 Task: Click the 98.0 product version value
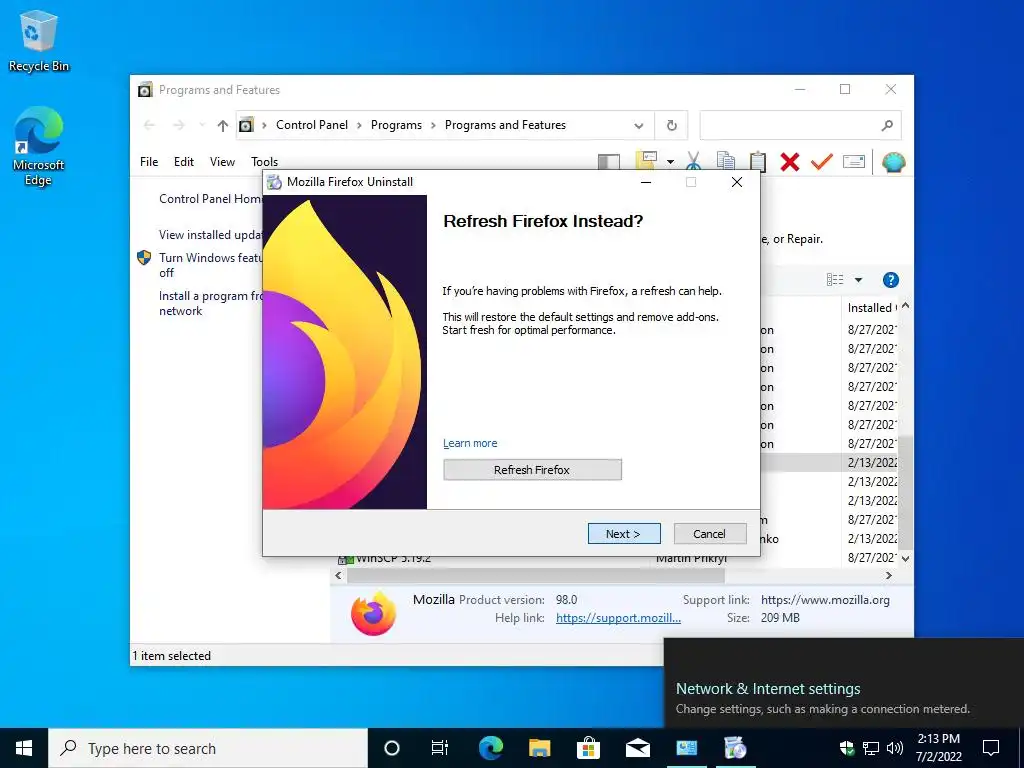[x=566, y=600]
